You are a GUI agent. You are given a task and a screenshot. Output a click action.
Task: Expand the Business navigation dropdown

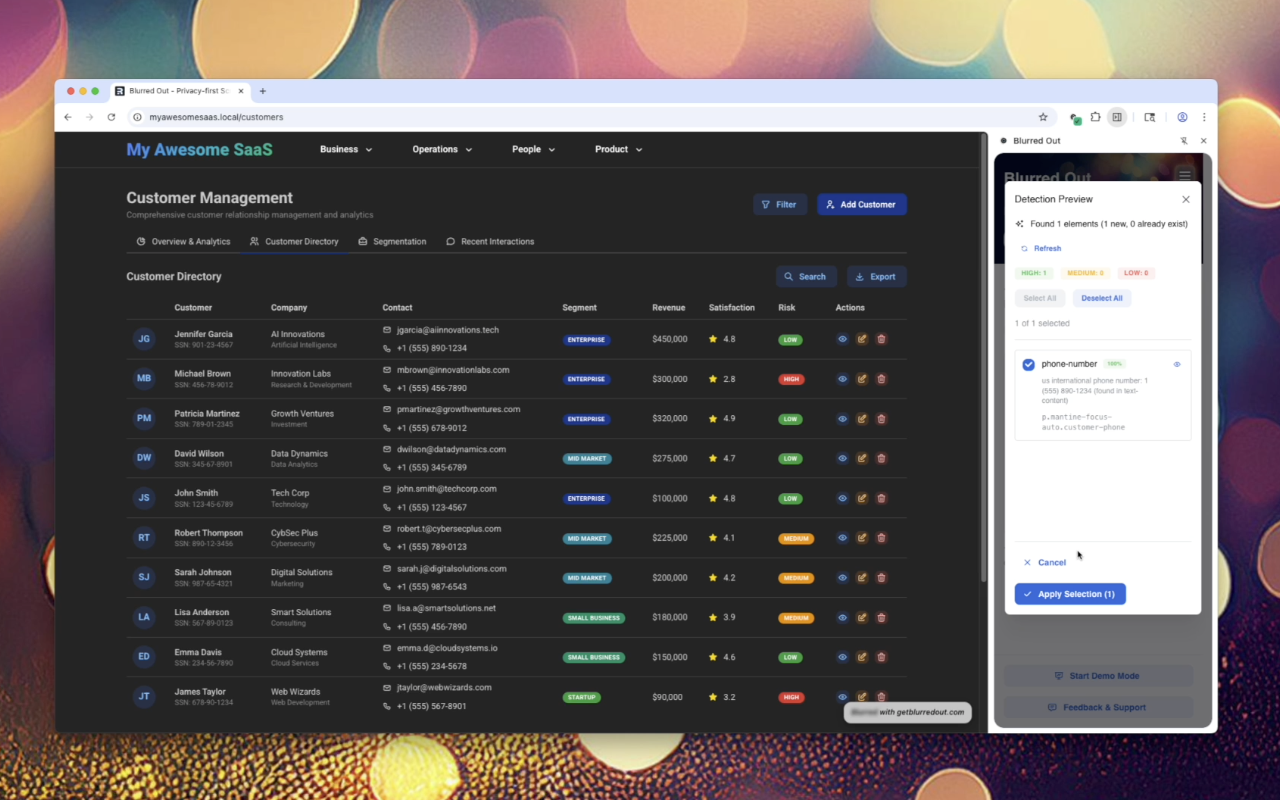click(x=346, y=149)
